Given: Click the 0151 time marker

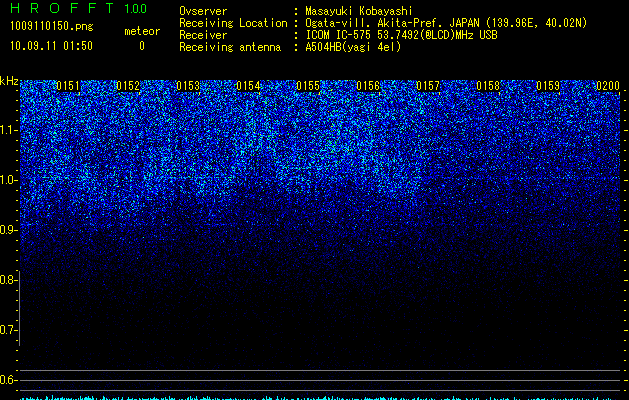Looking at the screenshot, I should pyautogui.click(x=68, y=86).
